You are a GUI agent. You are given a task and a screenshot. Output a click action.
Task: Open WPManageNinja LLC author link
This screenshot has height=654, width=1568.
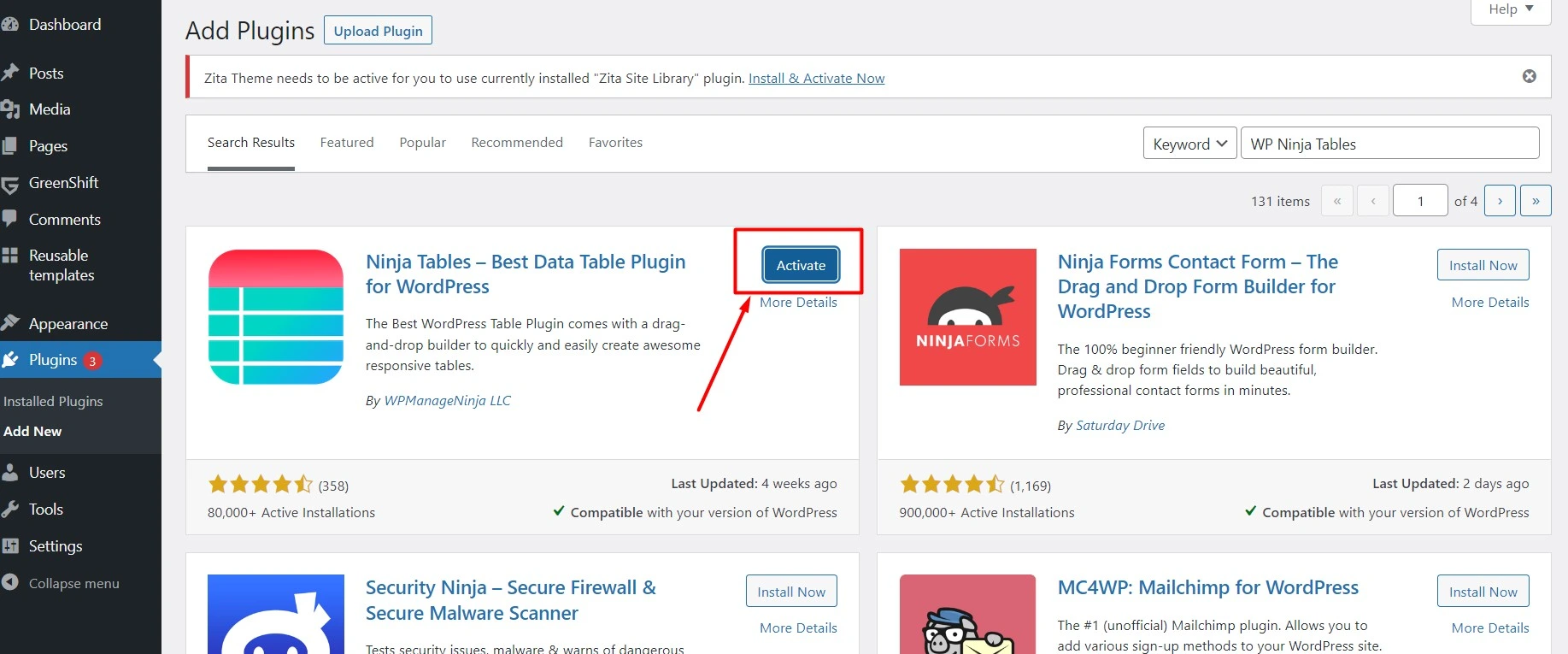coord(447,400)
